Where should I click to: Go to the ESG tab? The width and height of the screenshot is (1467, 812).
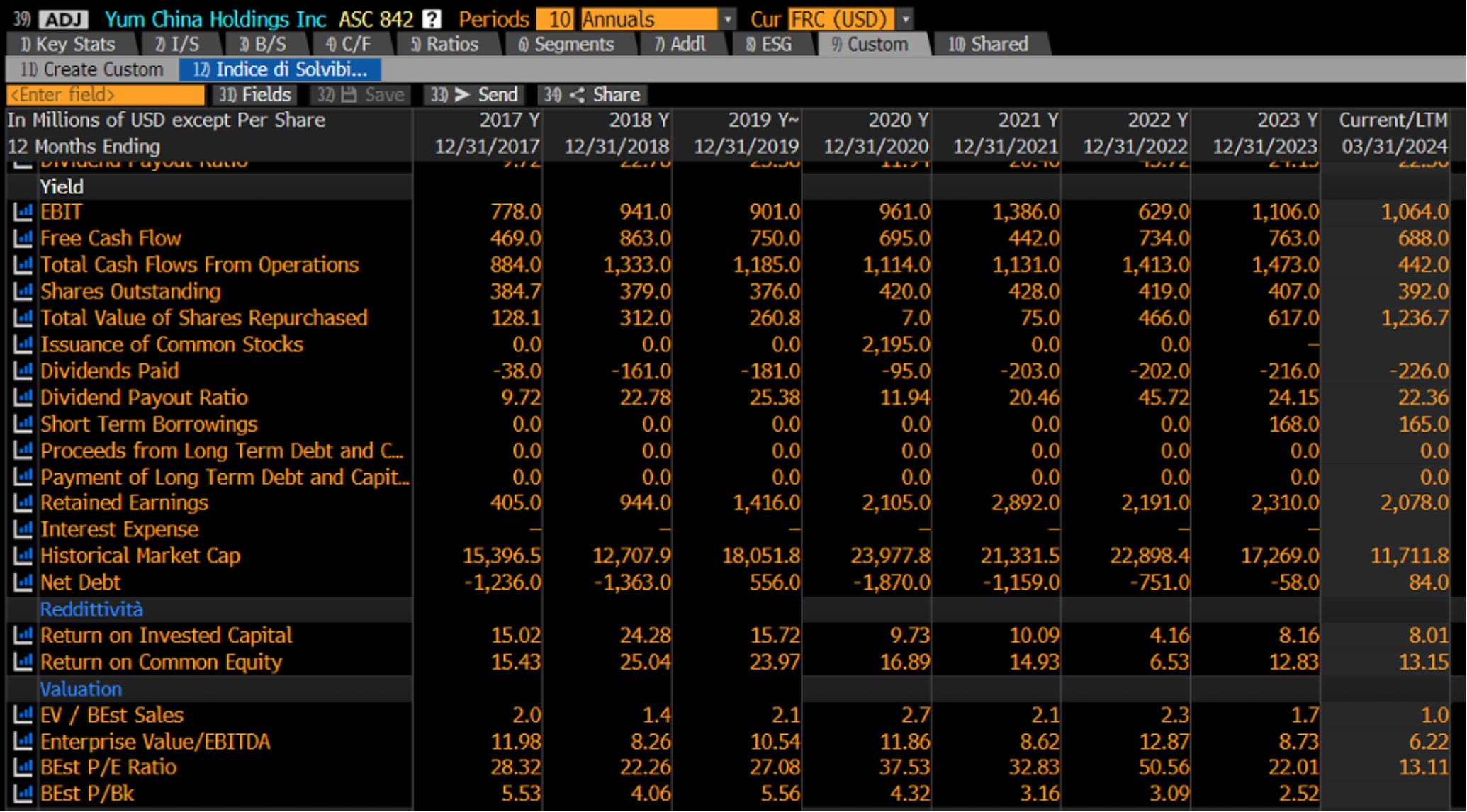pyautogui.click(x=769, y=45)
